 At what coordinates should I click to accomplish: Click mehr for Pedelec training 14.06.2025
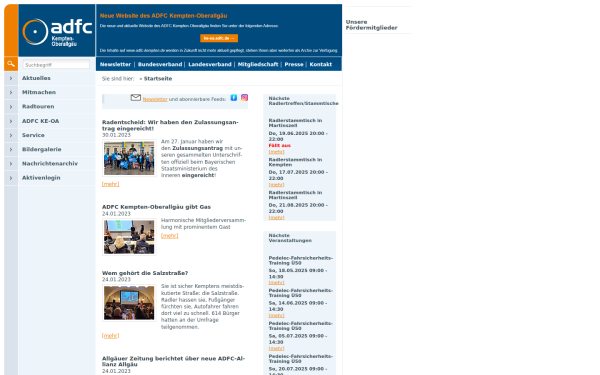tap(276, 315)
